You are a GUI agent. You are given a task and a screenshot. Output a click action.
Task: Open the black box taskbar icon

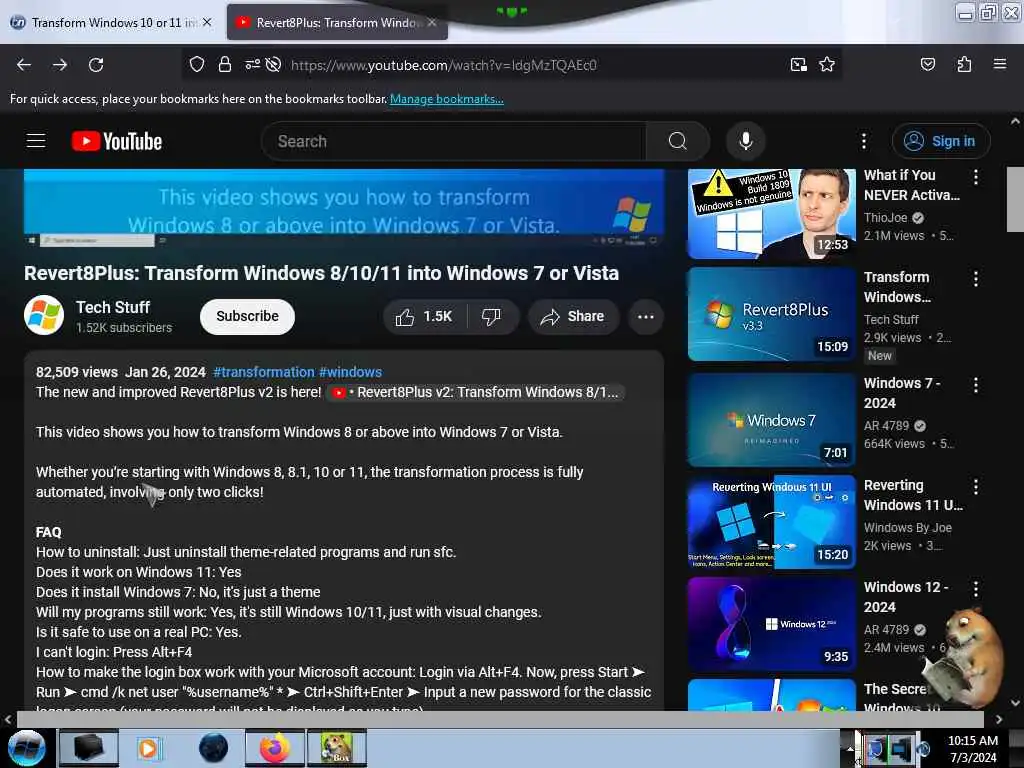(89, 748)
